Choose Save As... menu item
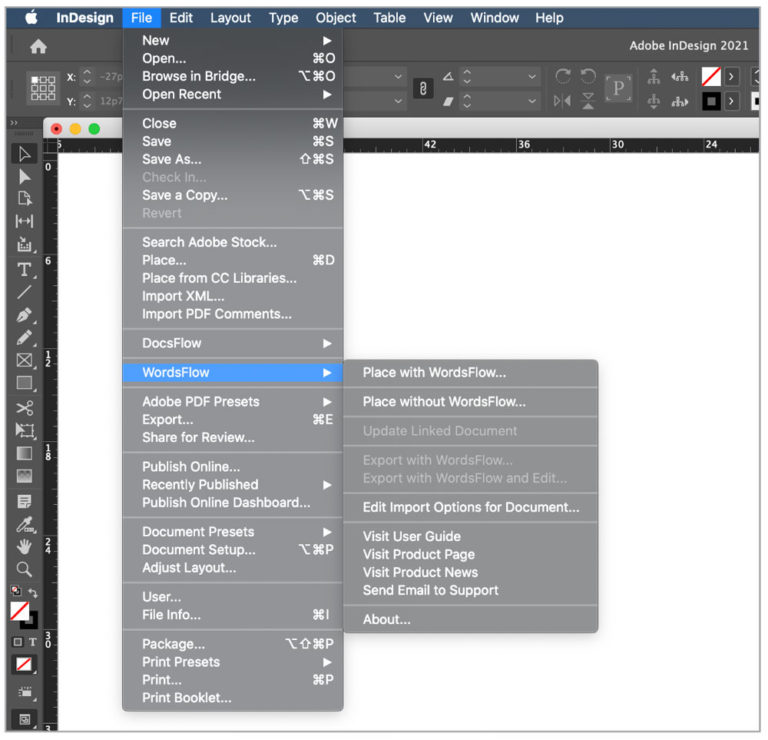The width and height of the screenshot is (768, 740). 233,160
